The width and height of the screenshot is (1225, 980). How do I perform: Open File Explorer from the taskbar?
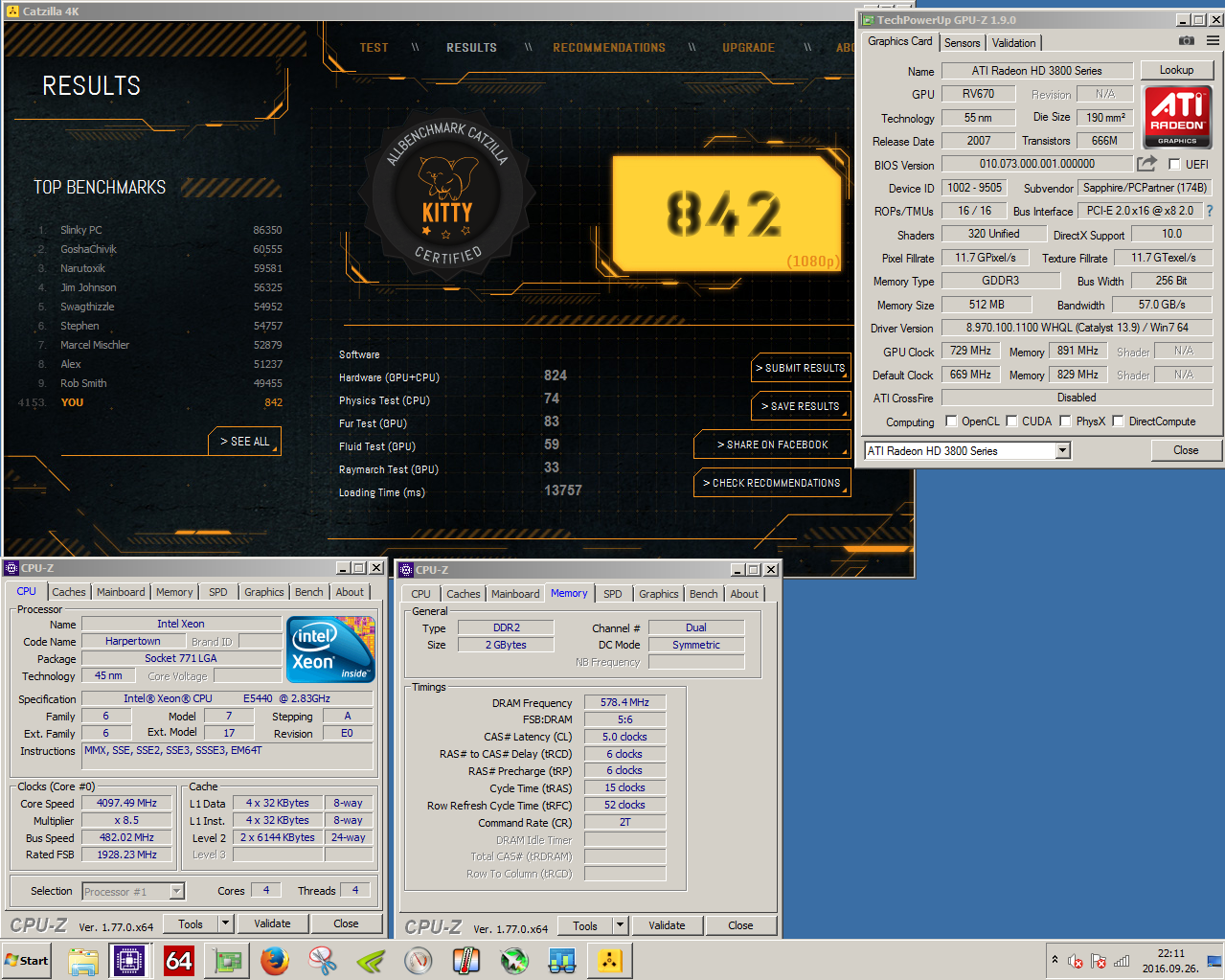(83, 961)
